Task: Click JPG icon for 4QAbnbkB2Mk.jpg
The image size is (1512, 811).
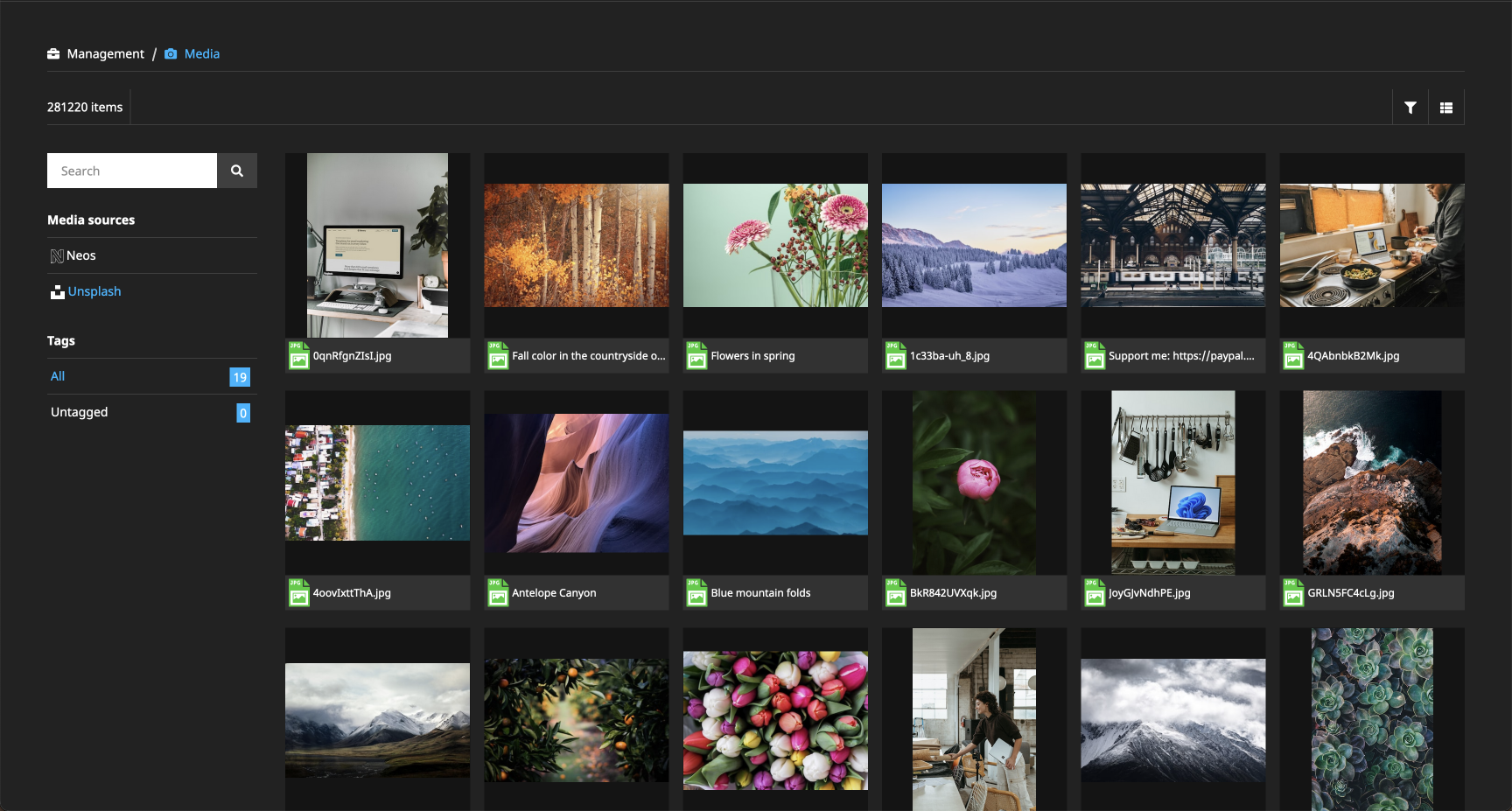Action: [1293, 356]
